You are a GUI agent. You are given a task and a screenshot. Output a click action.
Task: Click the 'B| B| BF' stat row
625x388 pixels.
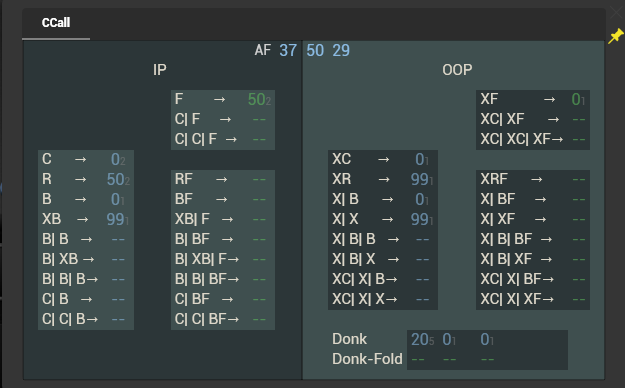click(x=223, y=279)
